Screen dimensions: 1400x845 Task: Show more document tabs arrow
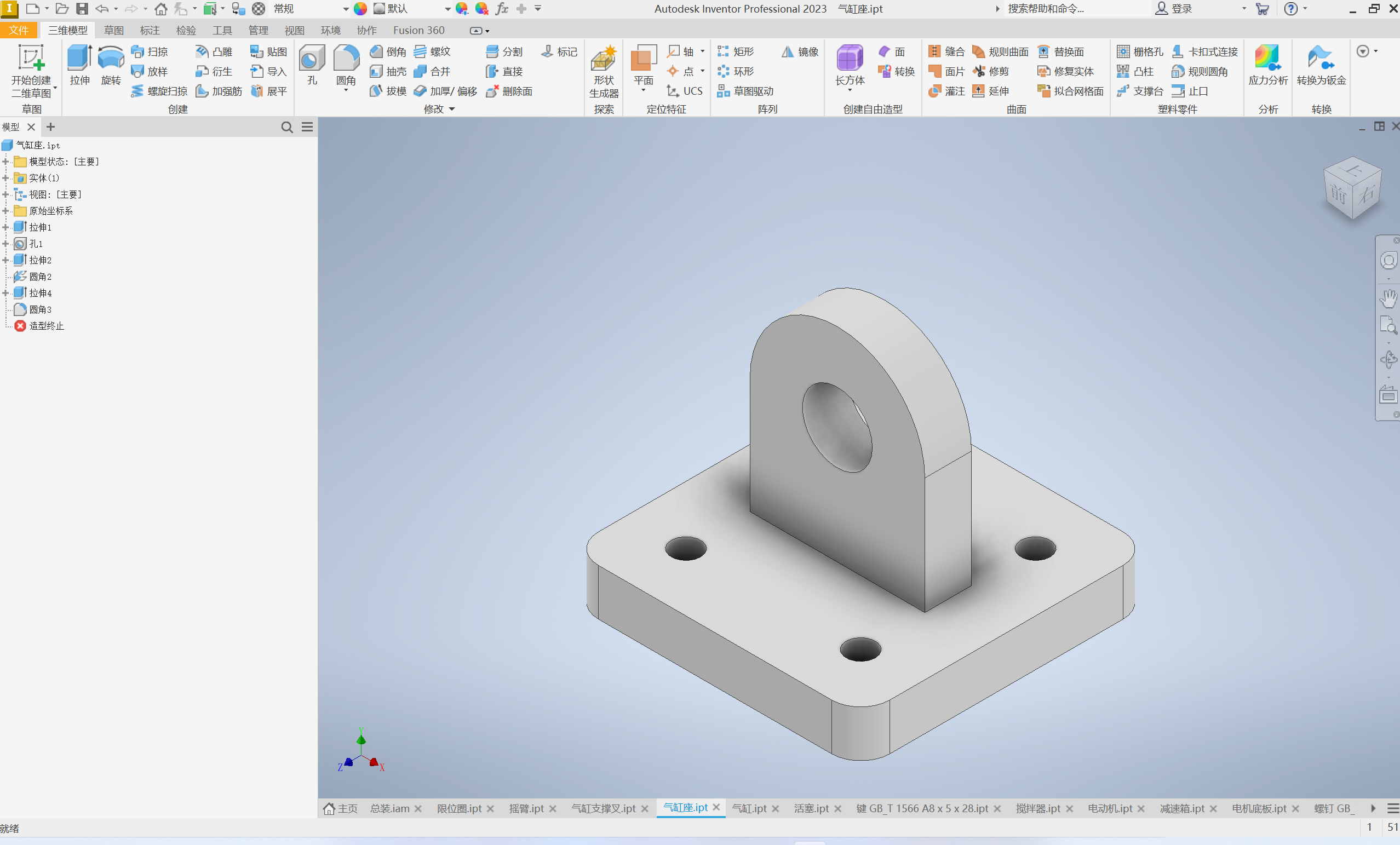(1373, 808)
